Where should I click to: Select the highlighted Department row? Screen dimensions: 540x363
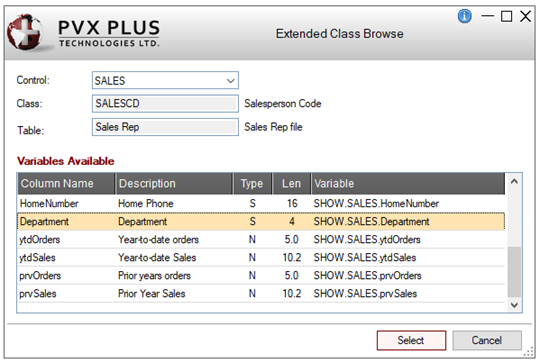coord(261,221)
